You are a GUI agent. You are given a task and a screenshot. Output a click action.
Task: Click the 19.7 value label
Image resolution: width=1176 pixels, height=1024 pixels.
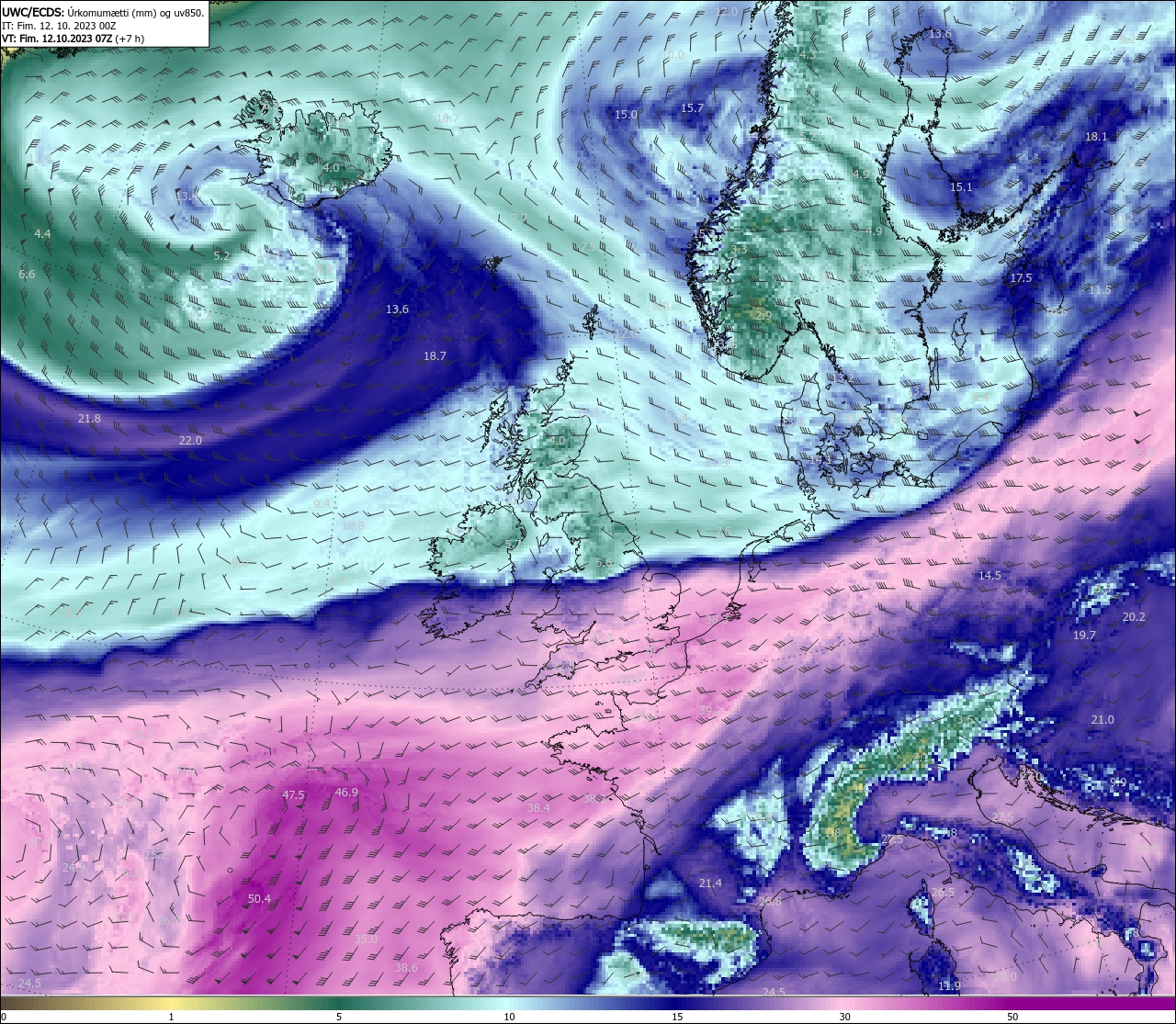pos(1084,635)
